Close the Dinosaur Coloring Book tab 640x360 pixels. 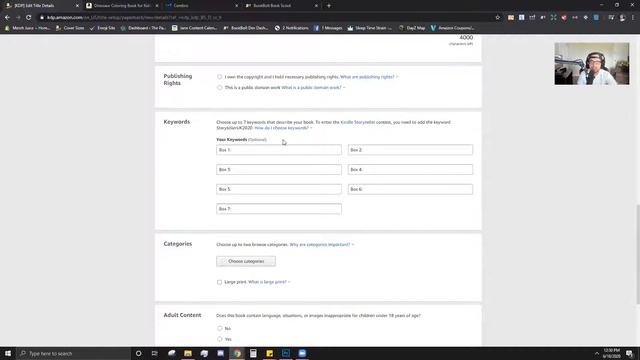[157, 6]
